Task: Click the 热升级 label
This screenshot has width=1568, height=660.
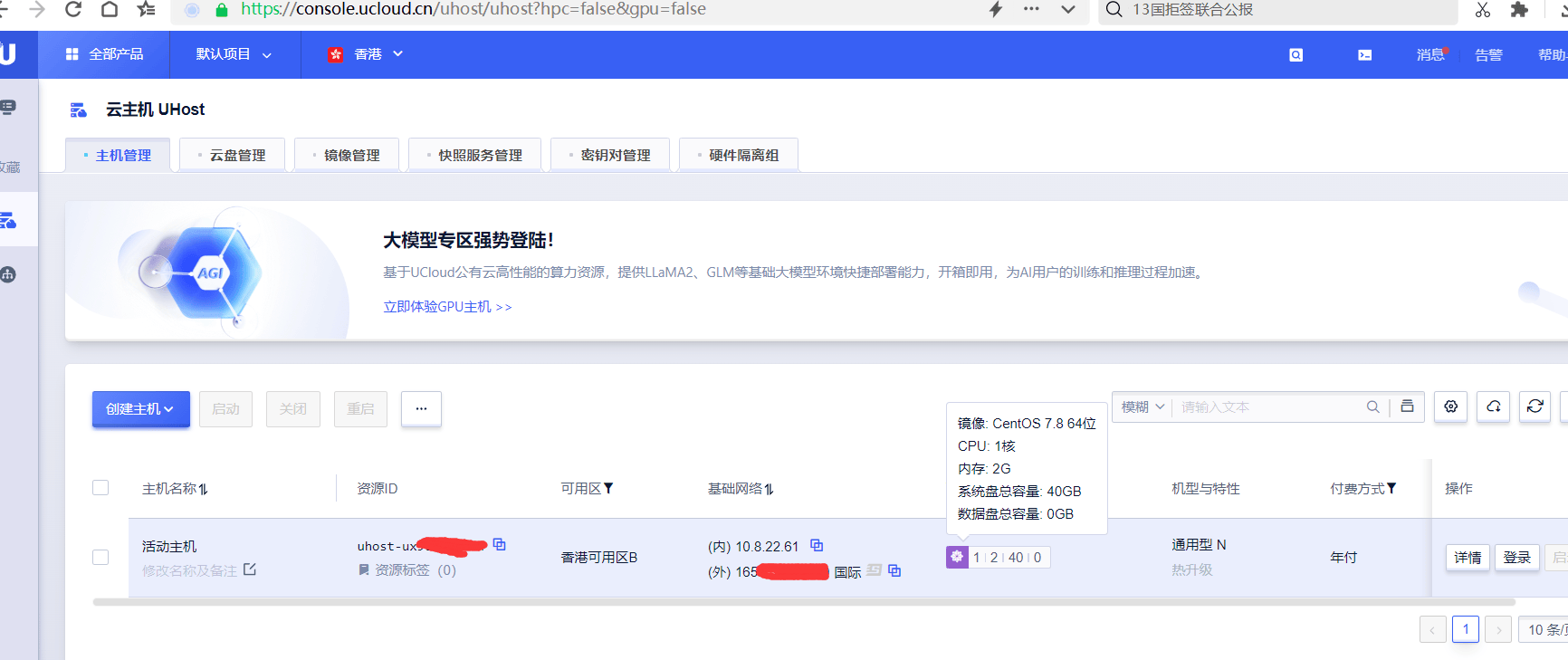Action: click(x=1191, y=569)
